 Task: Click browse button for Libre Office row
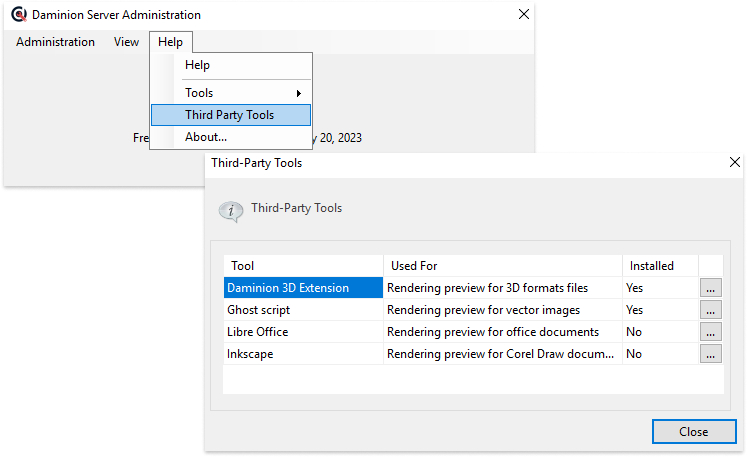[710, 332]
